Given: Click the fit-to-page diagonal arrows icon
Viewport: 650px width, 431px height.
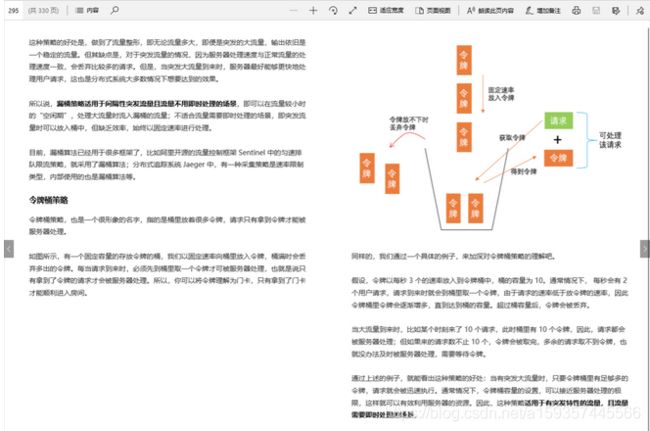Looking at the screenshot, I should pyautogui.click(x=353, y=10).
